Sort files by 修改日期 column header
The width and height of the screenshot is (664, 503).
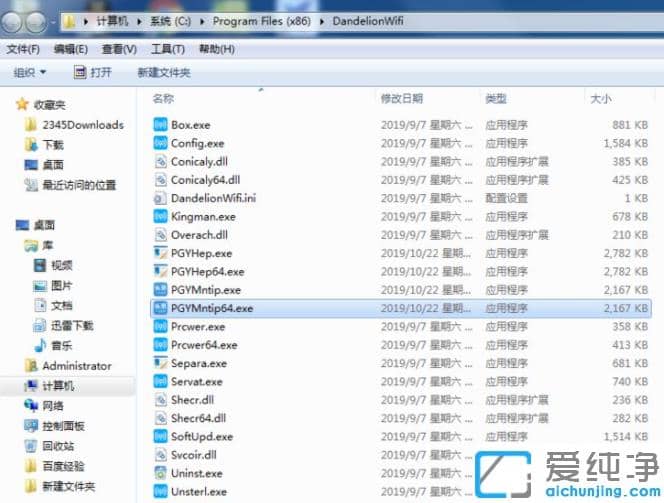401,99
